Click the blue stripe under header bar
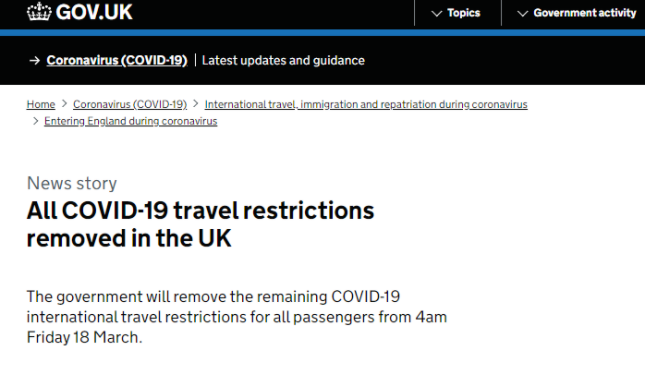The width and height of the screenshot is (645, 370). coord(322,33)
